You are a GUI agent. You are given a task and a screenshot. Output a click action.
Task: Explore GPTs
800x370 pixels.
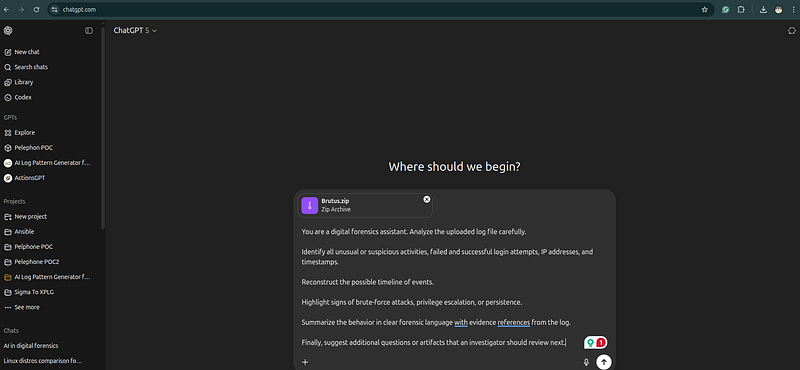[x=20, y=133]
